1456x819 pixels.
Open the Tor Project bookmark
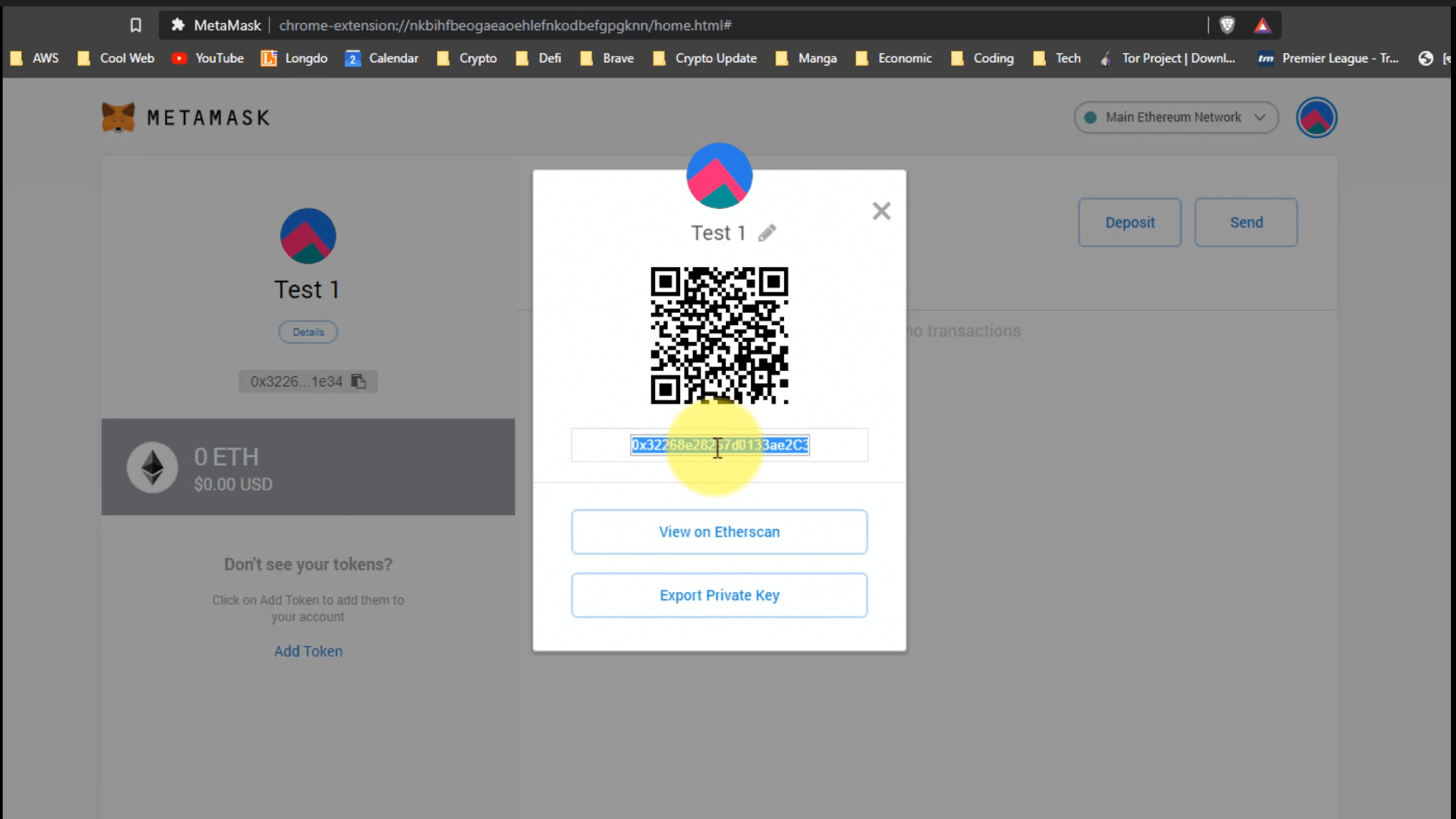(x=1168, y=59)
